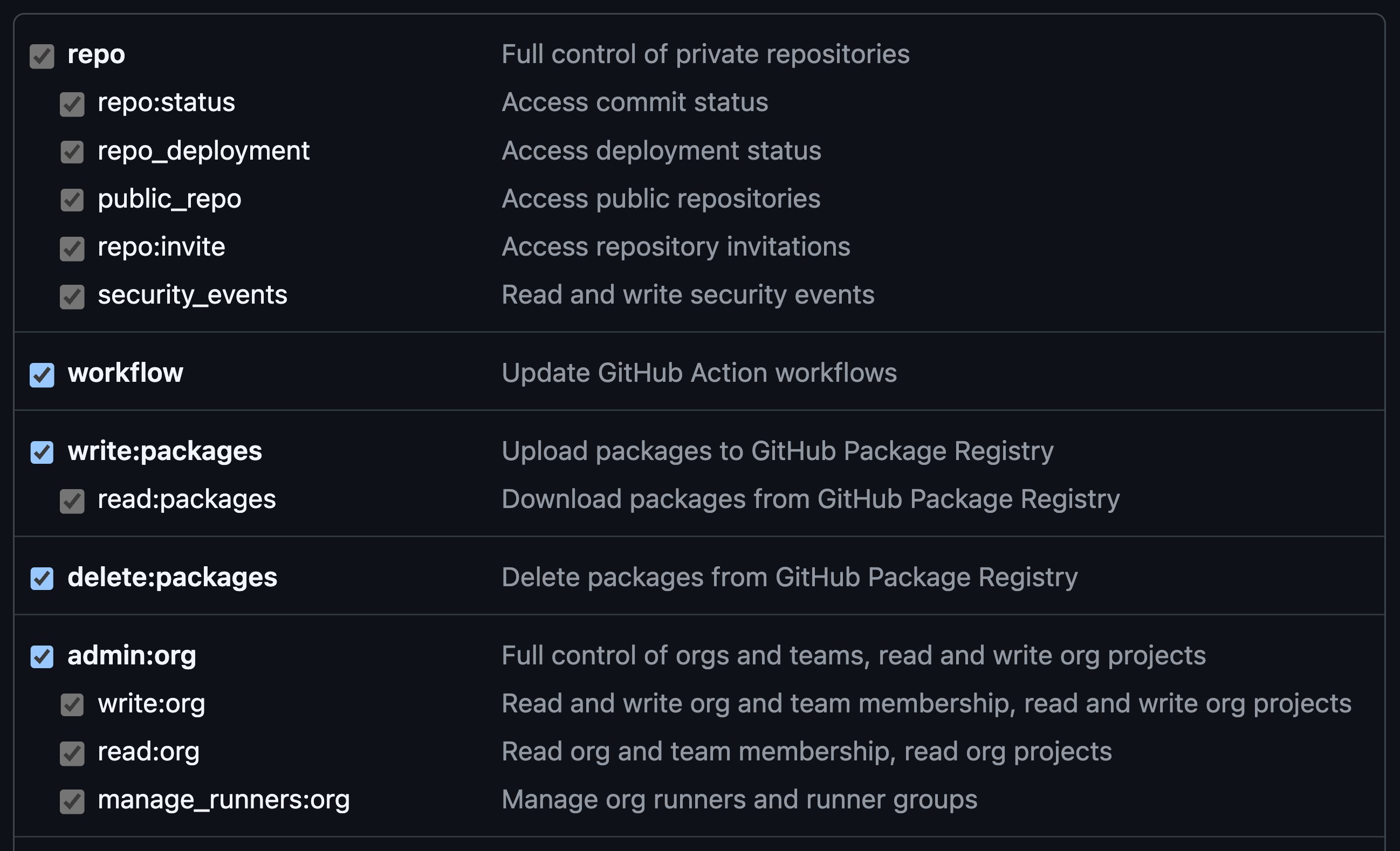Toggle the manage_runners:org checkbox
Screen dimensions: 1400x851
[x=72, y=801]
